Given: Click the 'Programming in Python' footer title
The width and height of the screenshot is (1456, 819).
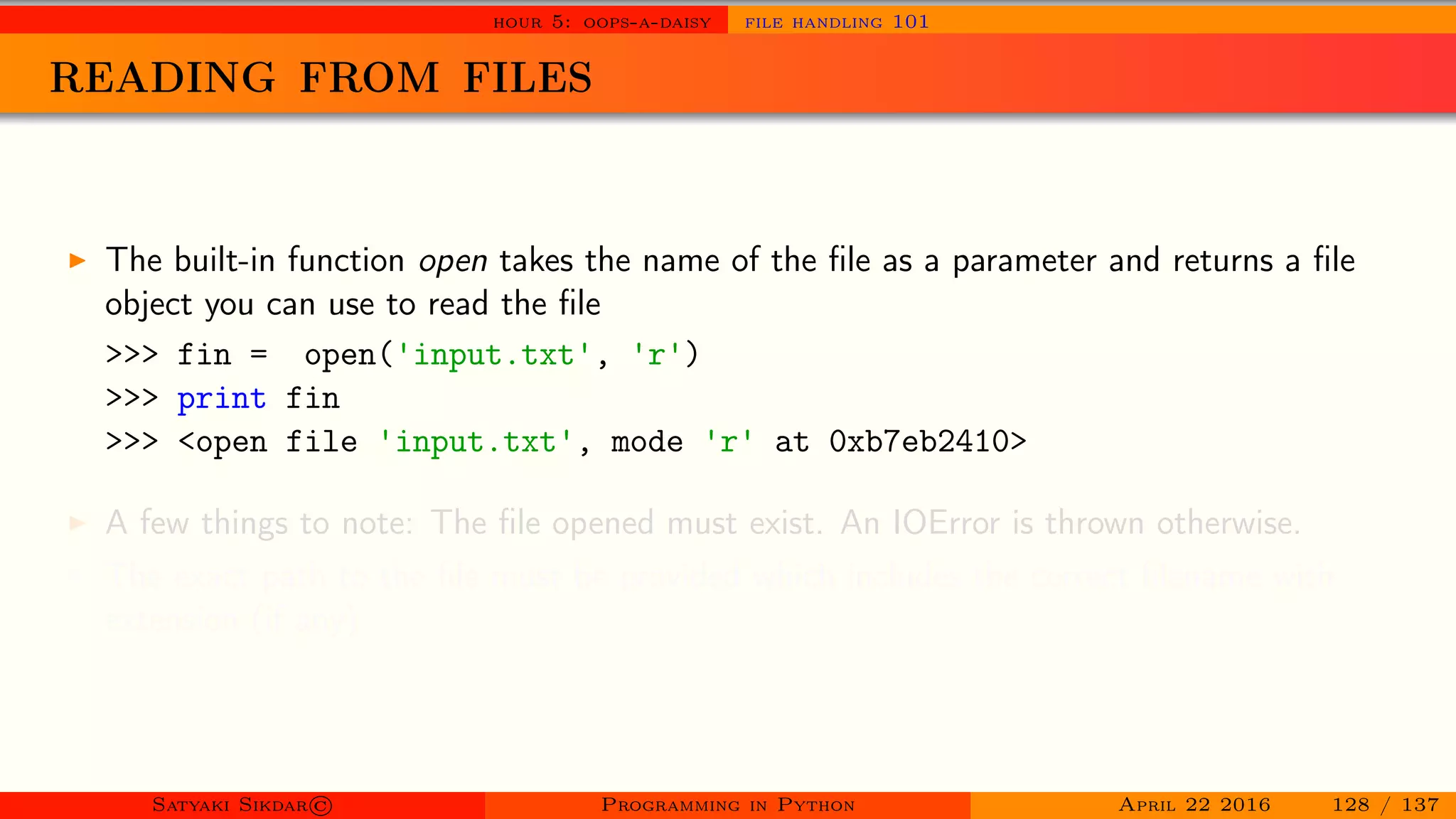Looking at the screenshot, I should 728,805.
